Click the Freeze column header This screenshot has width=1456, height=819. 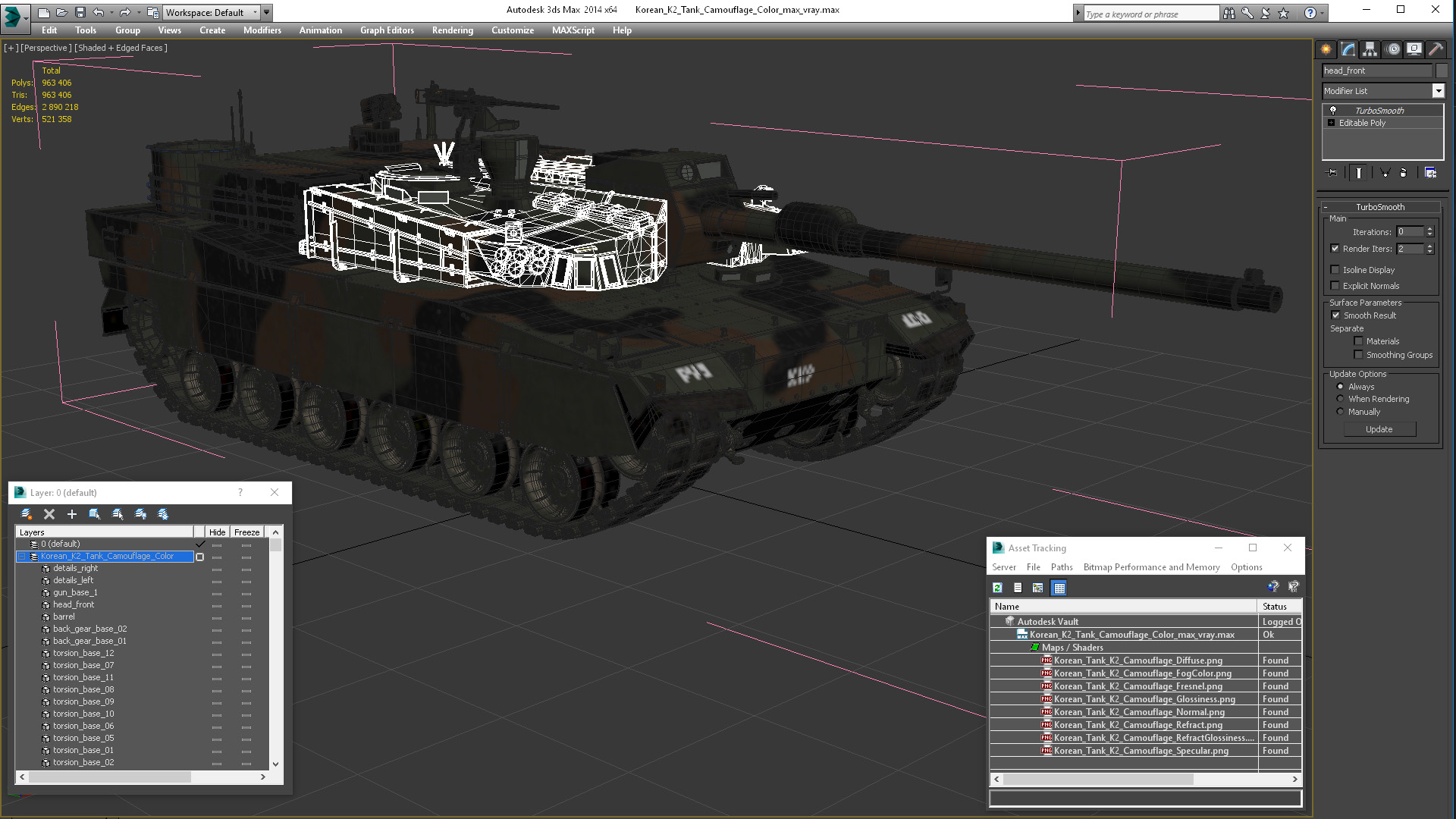[247, 532]
